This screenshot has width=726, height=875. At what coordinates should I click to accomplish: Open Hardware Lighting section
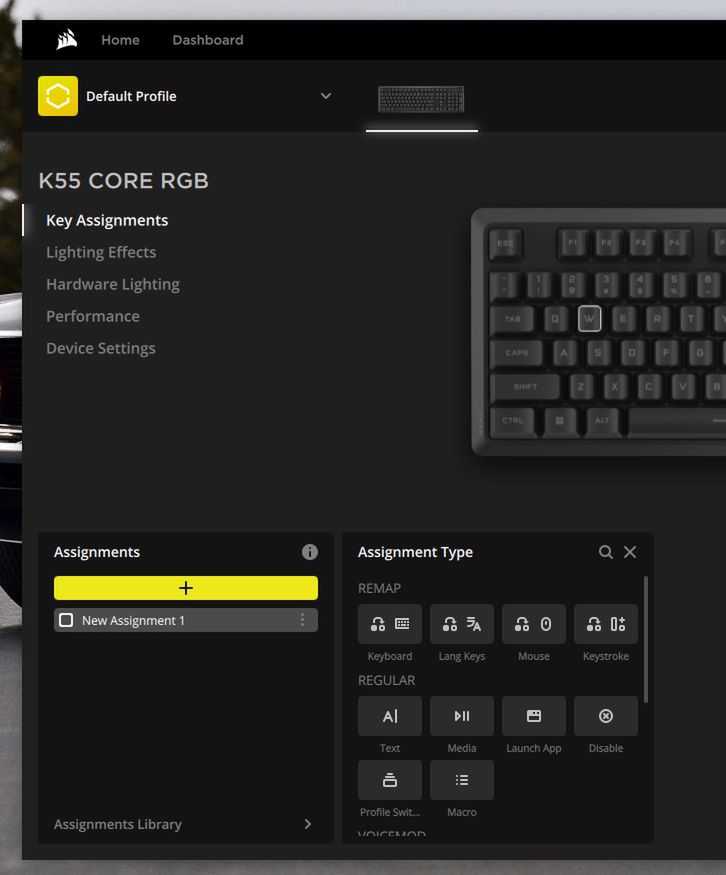tap(113, 285)
